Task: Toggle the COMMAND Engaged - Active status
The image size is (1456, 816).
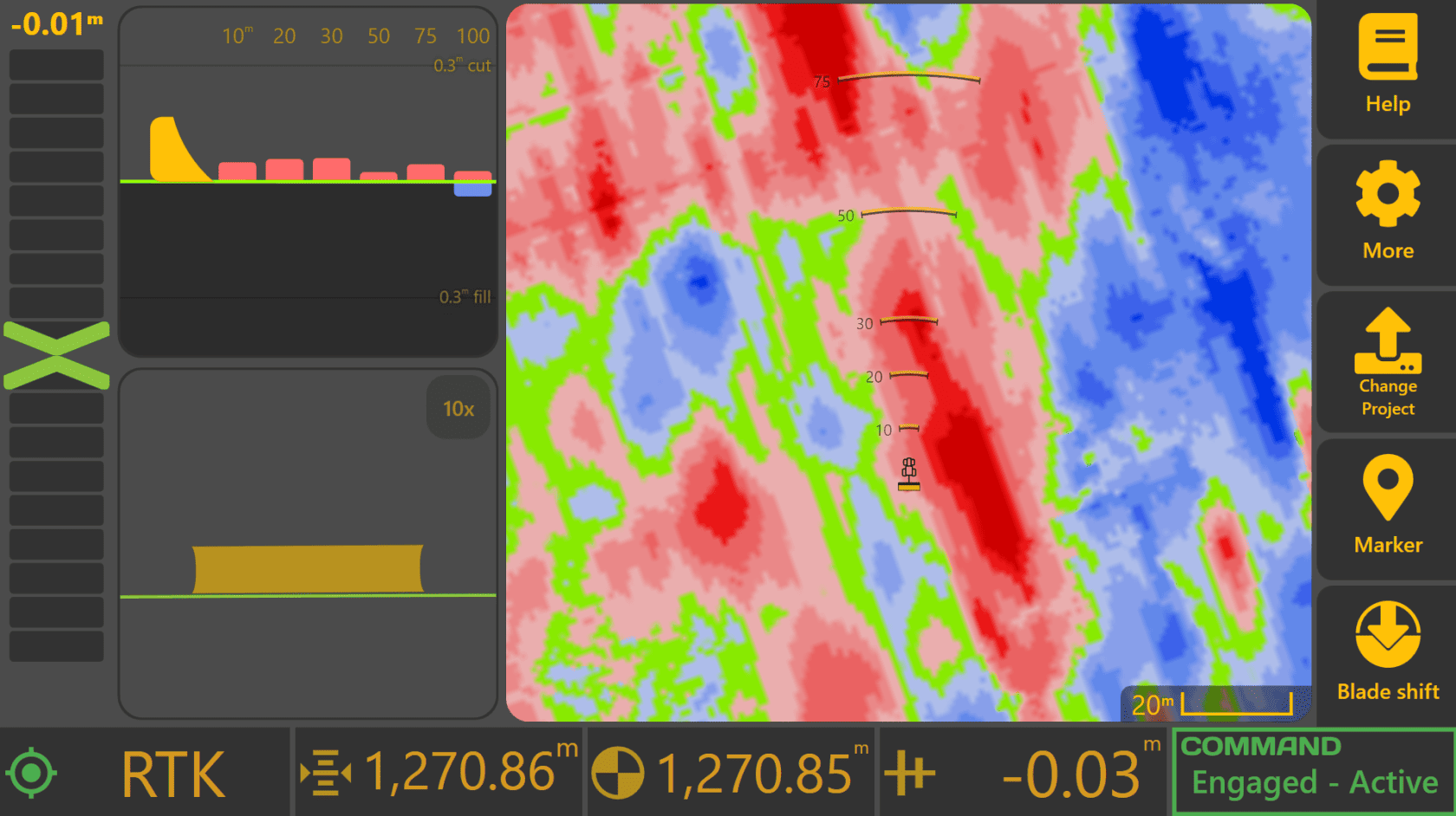Action: [1313, 771]
